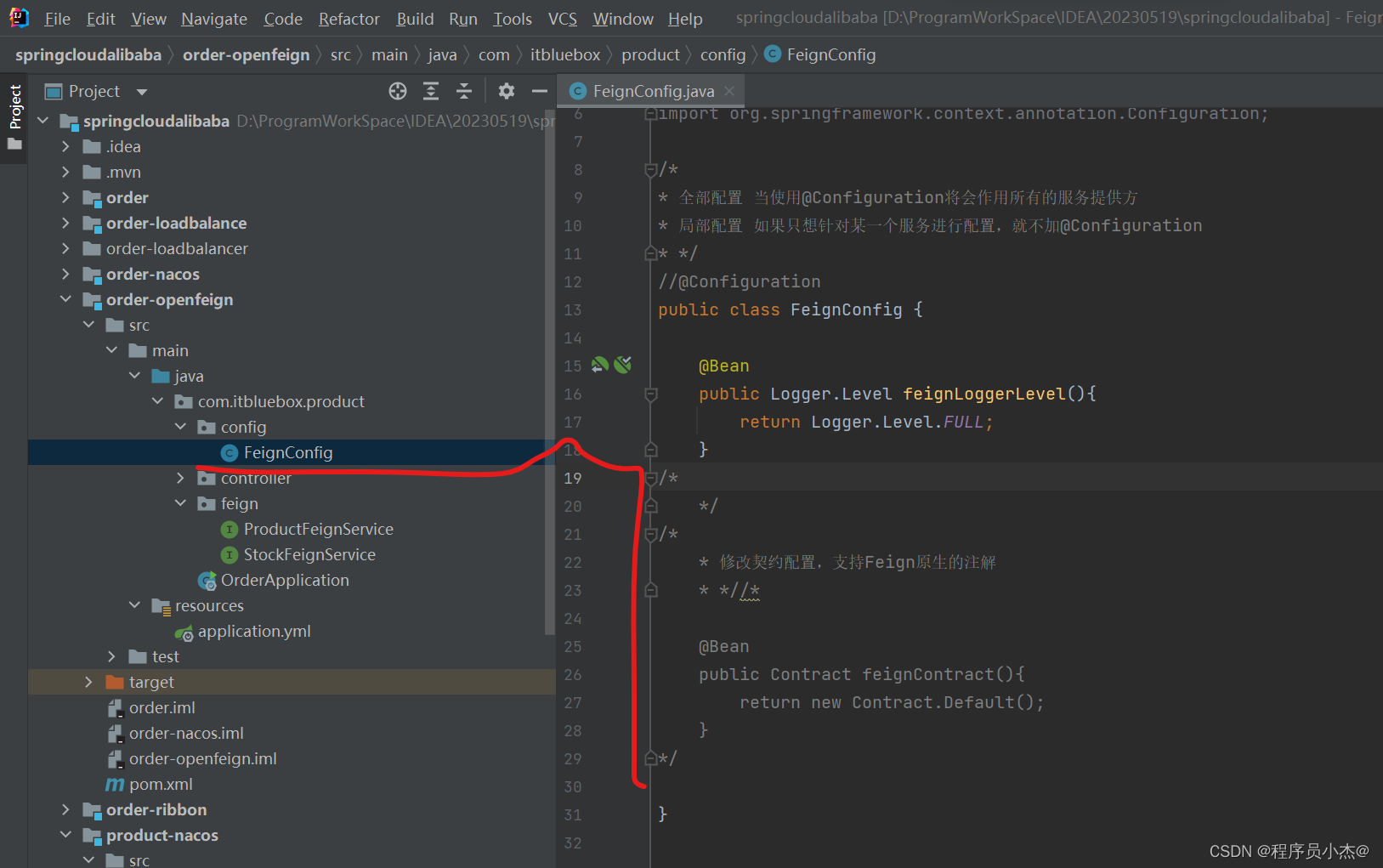Expand the controller package
1383x868 pixels.
[180, 478]
